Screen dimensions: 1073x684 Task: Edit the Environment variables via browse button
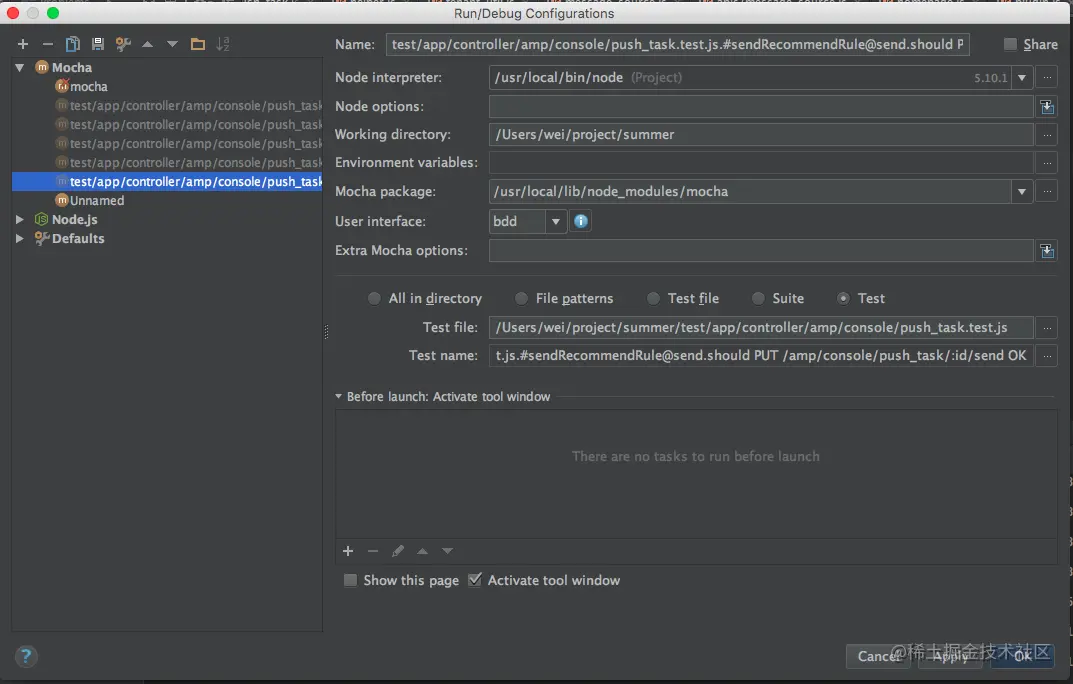(1047, 163)
